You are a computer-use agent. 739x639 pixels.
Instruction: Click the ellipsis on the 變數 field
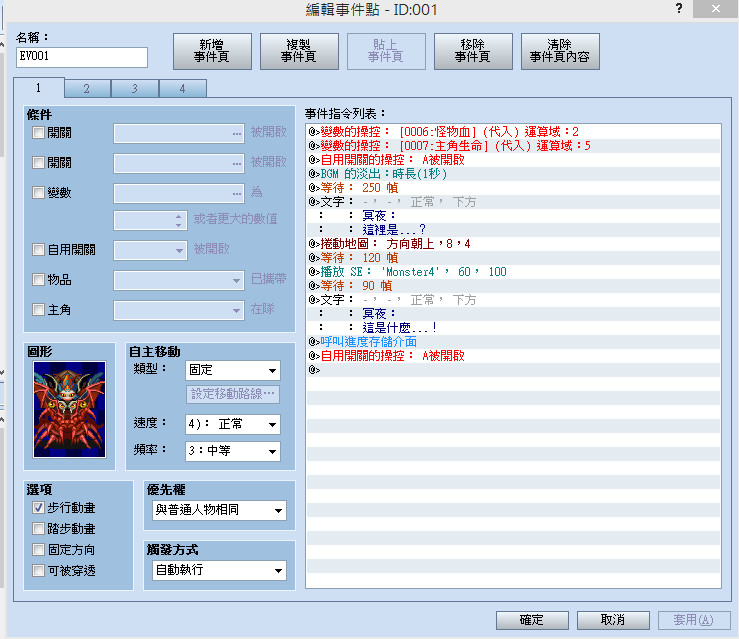(x=237, y=193)
